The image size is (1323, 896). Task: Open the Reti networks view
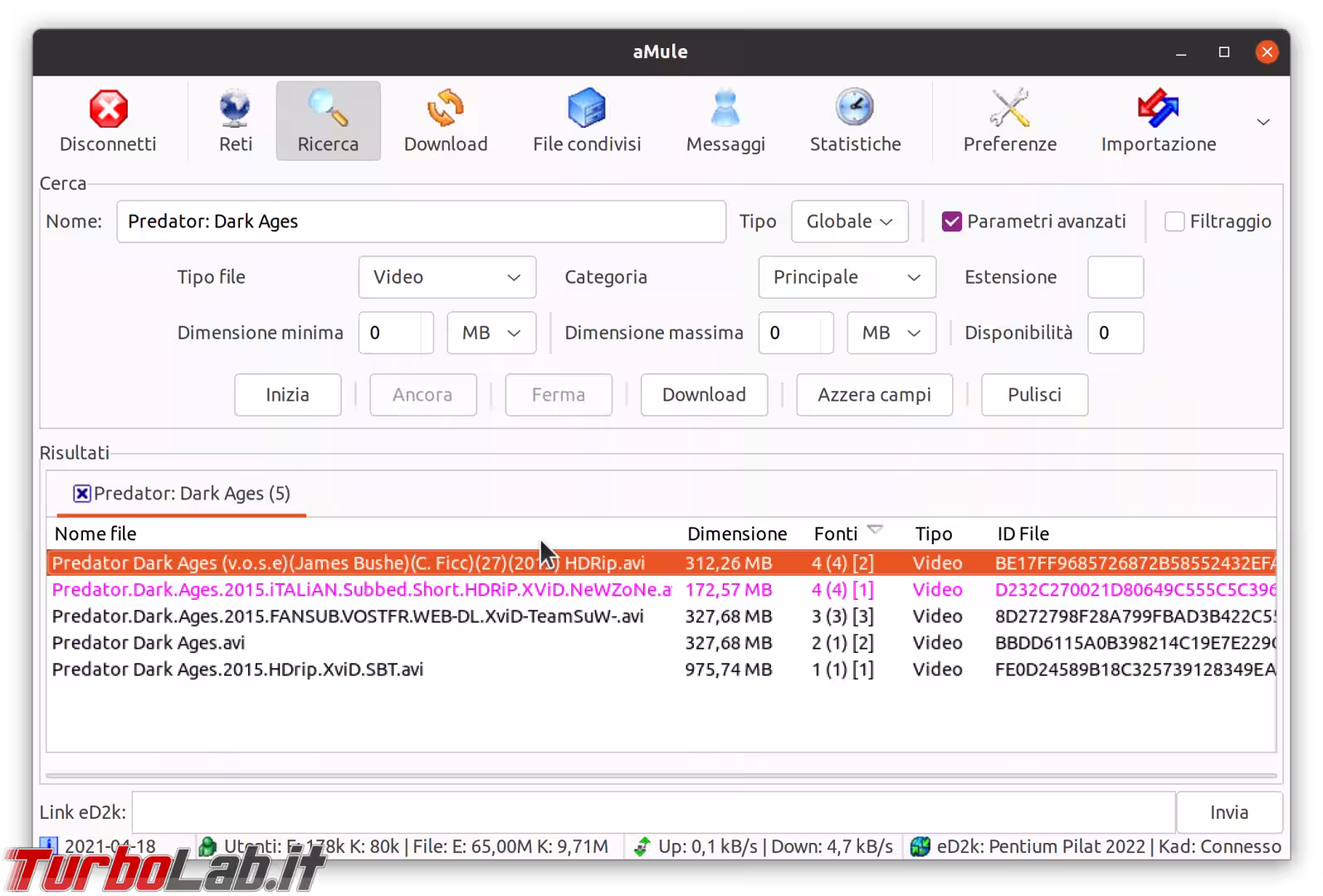click(x=236, y=121)
